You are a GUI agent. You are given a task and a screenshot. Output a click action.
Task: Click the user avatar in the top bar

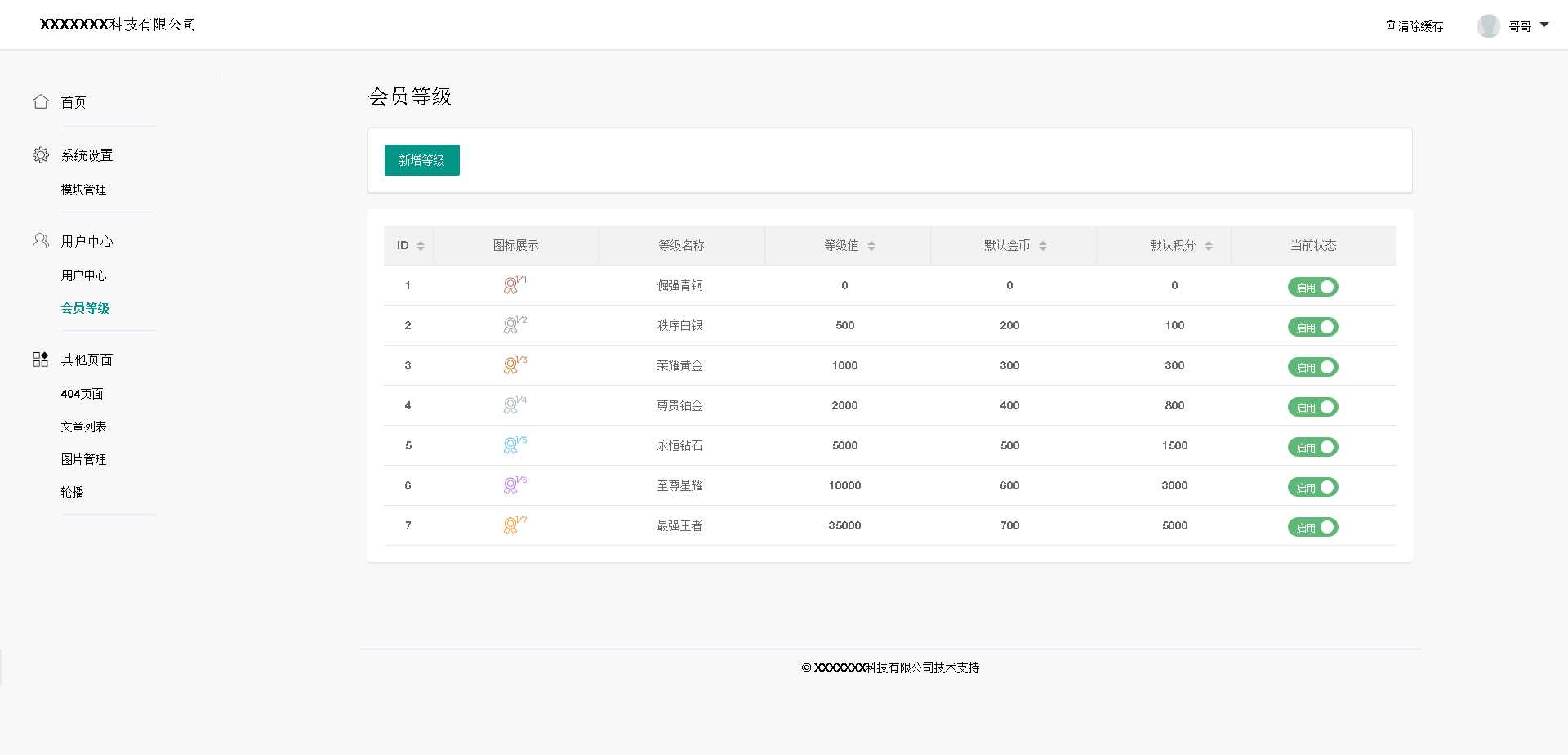tap(1489, 25)
